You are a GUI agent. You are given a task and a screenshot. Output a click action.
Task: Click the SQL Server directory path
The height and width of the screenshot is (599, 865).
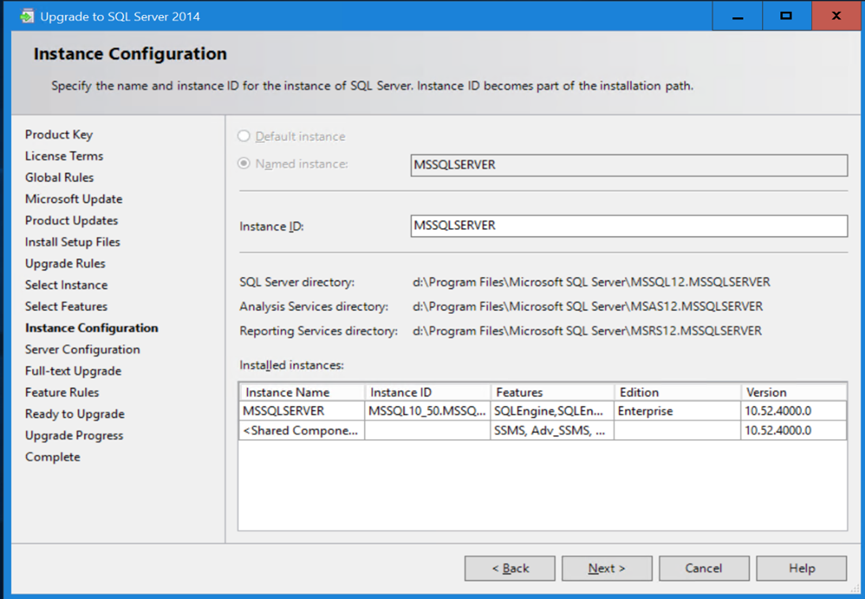(591, 282)
